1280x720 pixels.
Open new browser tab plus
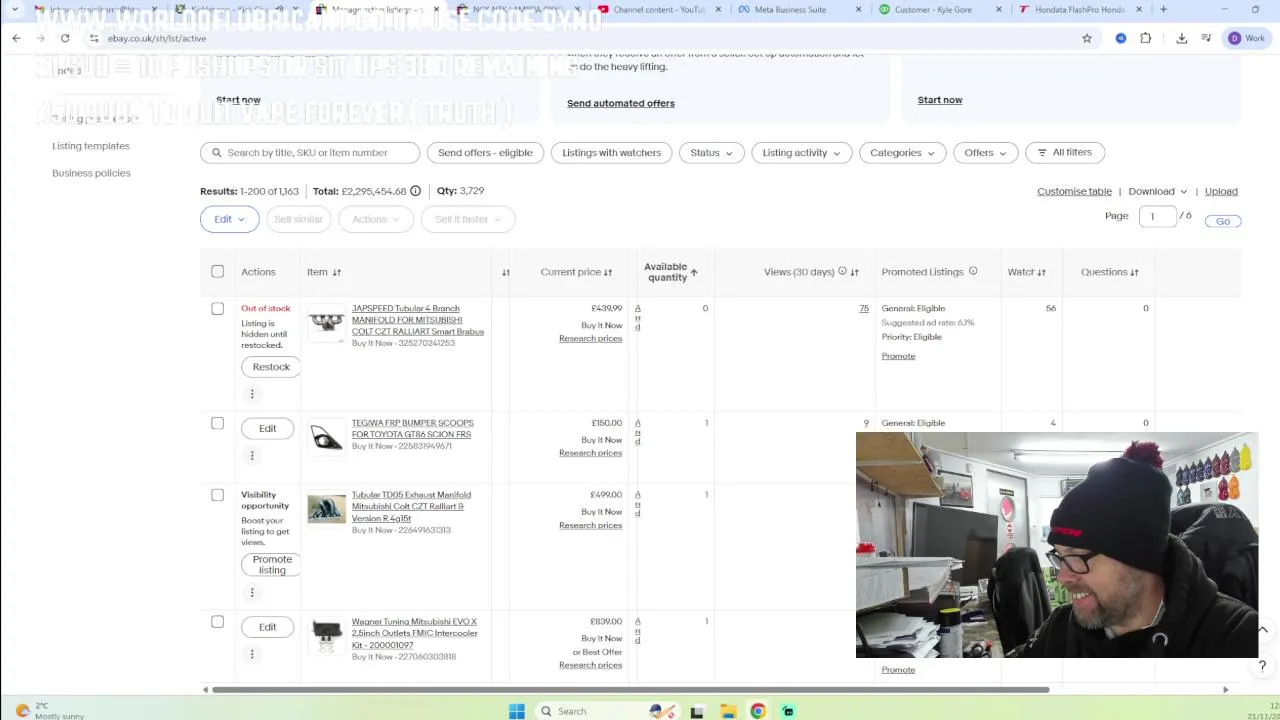(1163, 9)
